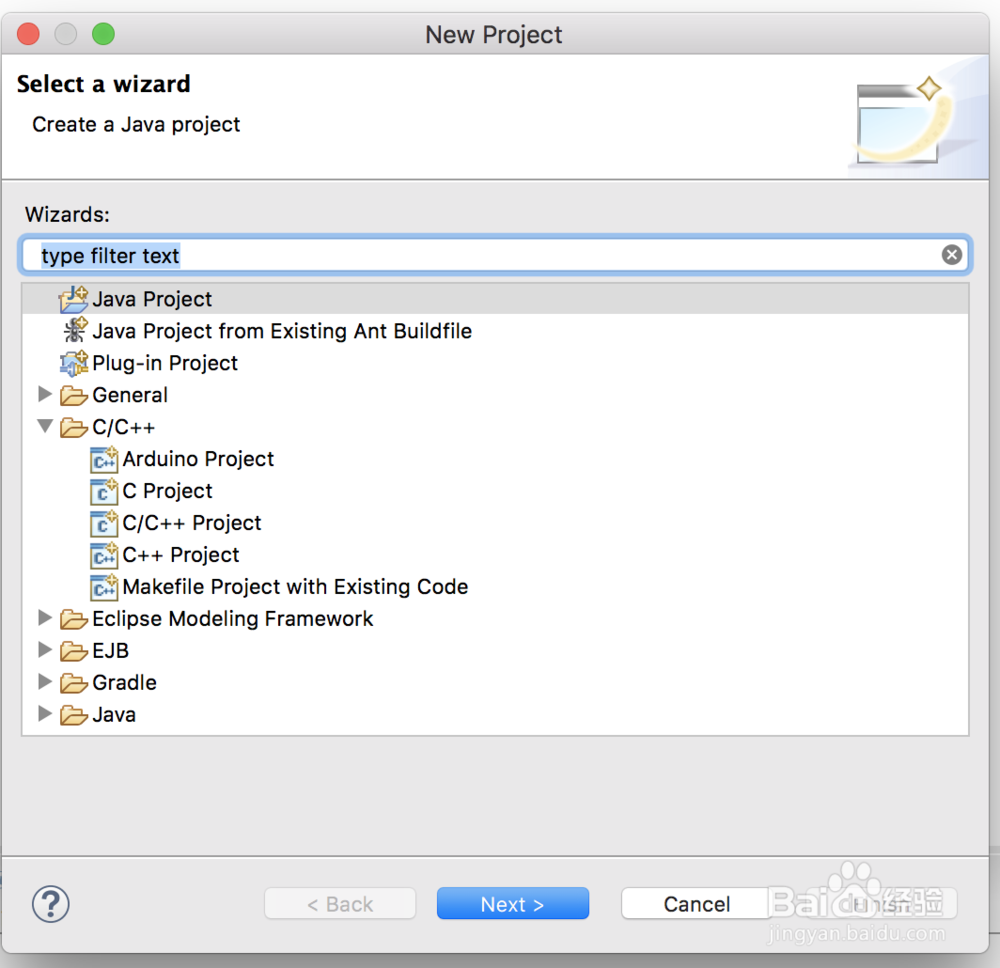This screenshot has width=1000, height=968.
Task: Select the Java folder tree item
Action: [114, 715]
